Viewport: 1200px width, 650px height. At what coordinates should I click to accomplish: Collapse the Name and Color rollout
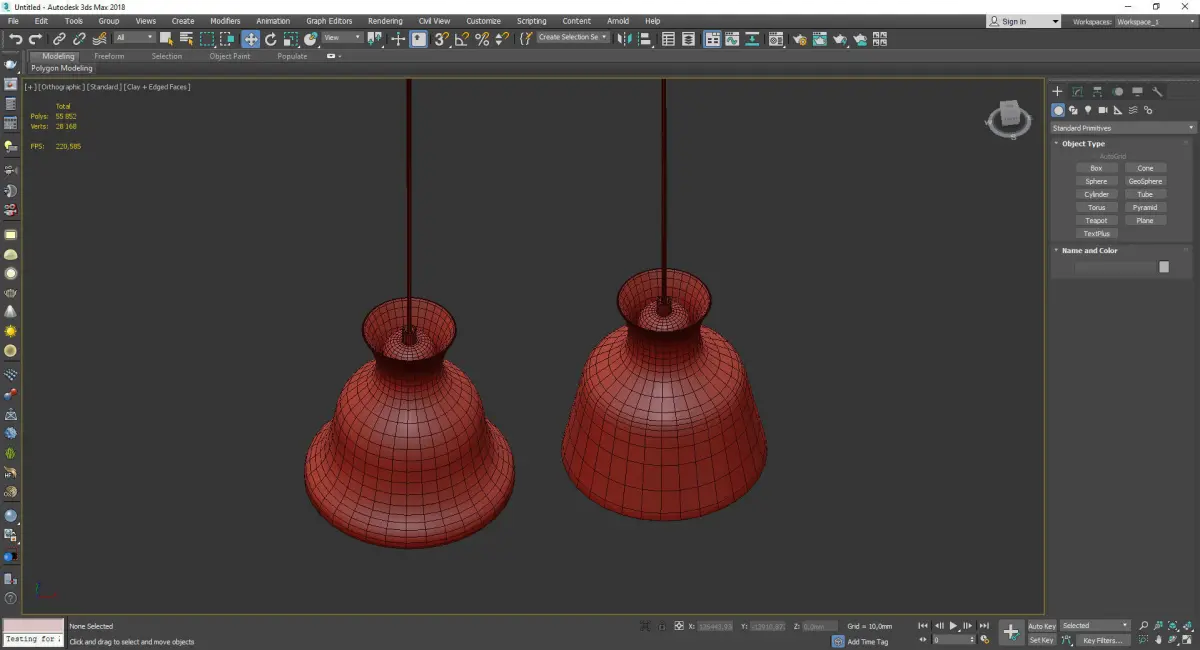(1089, 251)
